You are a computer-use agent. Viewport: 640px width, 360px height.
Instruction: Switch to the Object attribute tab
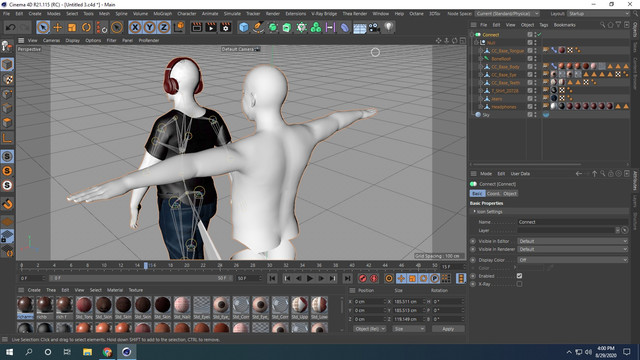click(x=510, y=193)
